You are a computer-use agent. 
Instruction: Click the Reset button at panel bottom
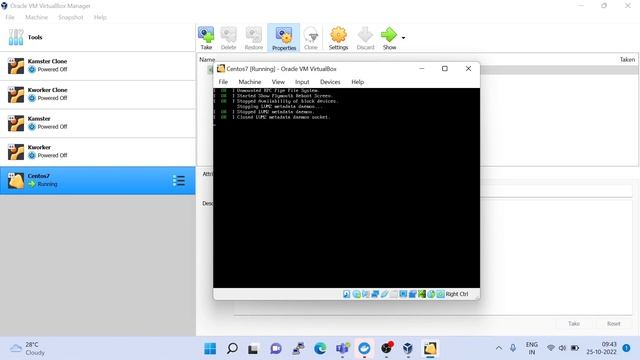pos(613,323)
